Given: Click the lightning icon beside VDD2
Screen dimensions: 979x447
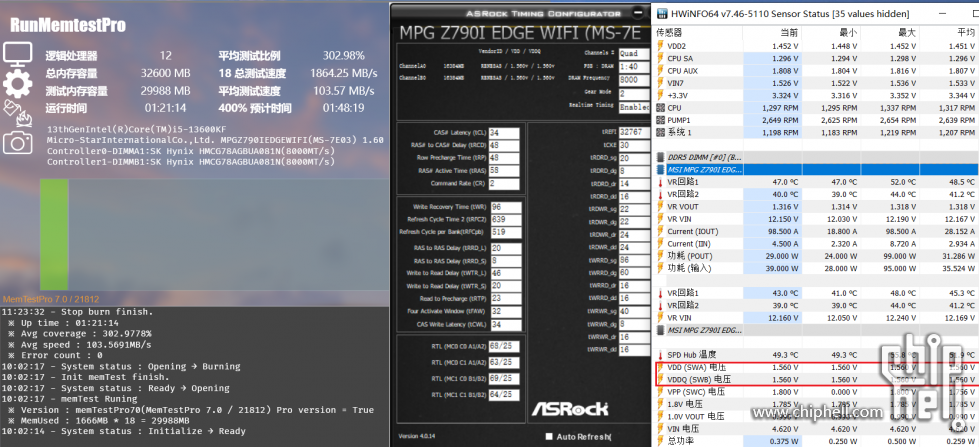Looking at the screenshot, I should click(x=661, y=46).
